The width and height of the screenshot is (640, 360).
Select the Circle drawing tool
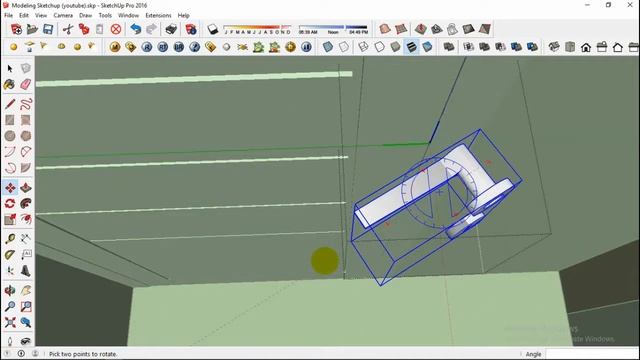point(10,136)
